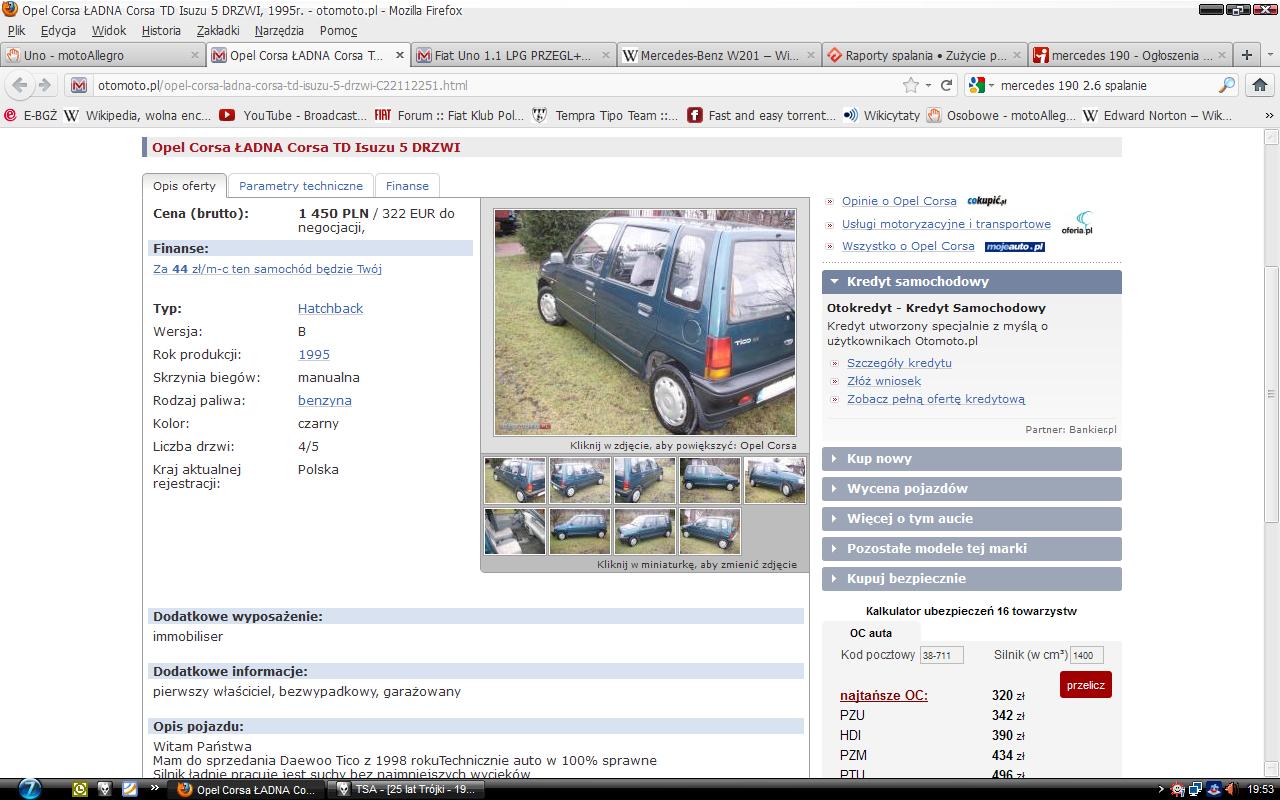
Task: Expand the Pozostałe modele tej marki section
Action: tap(972, 549)
